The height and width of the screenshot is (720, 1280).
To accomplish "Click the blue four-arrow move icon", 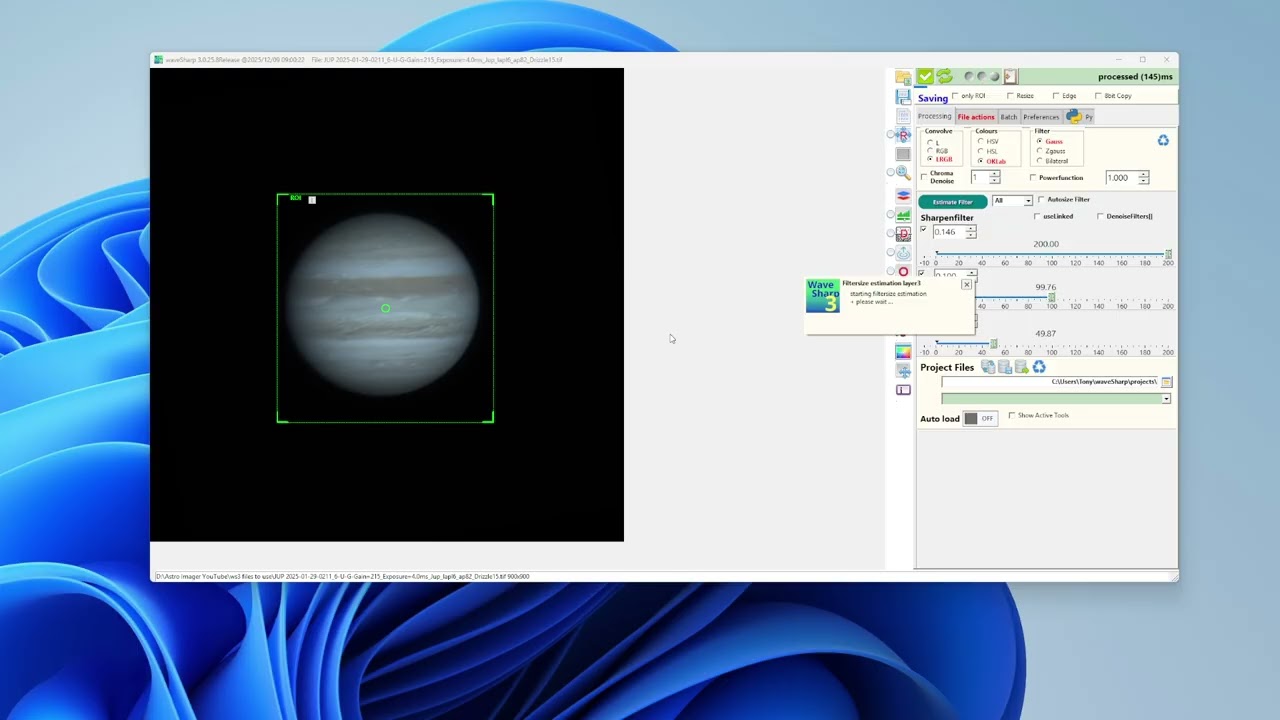I will click(x=903, y=371).
